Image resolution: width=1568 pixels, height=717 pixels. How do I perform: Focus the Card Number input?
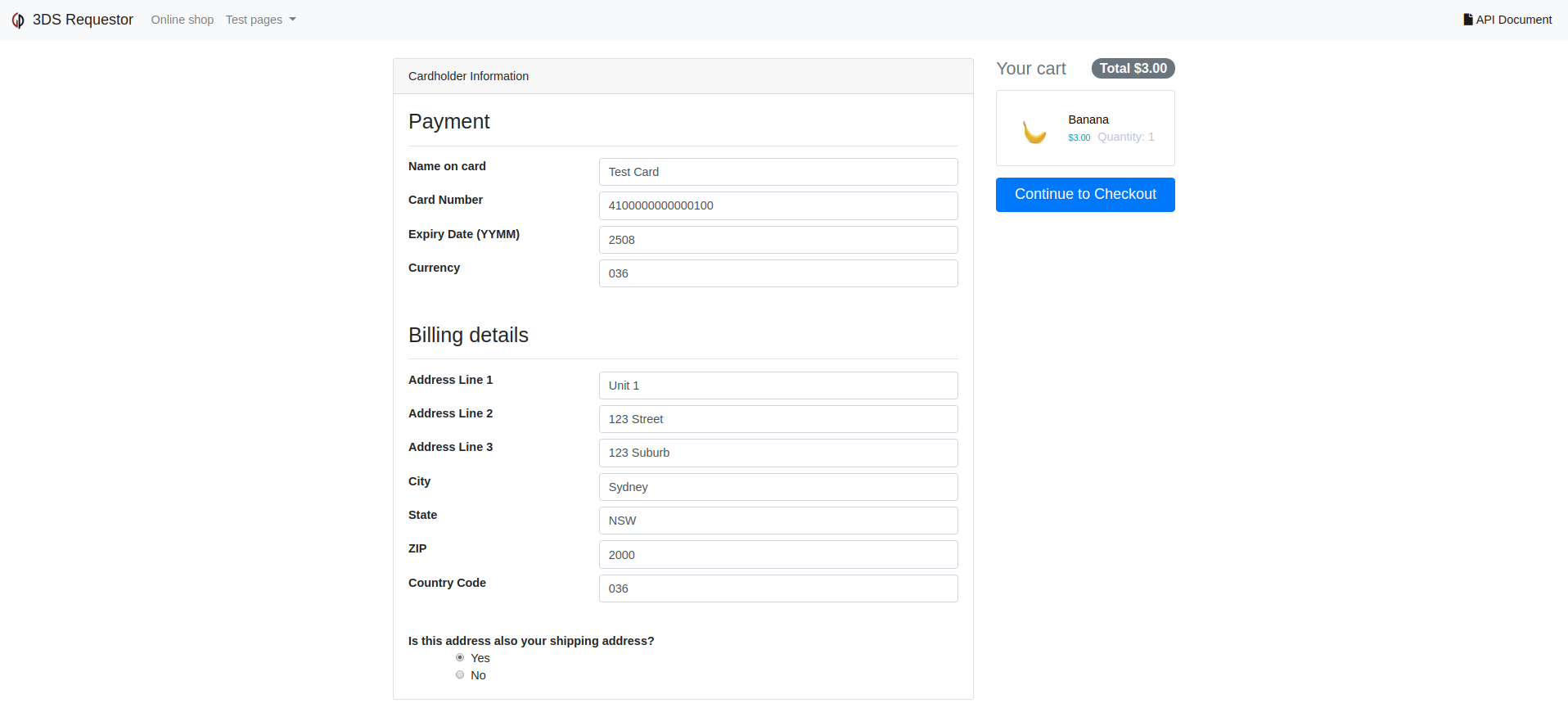pyautogui.click(x=777, y=205)
